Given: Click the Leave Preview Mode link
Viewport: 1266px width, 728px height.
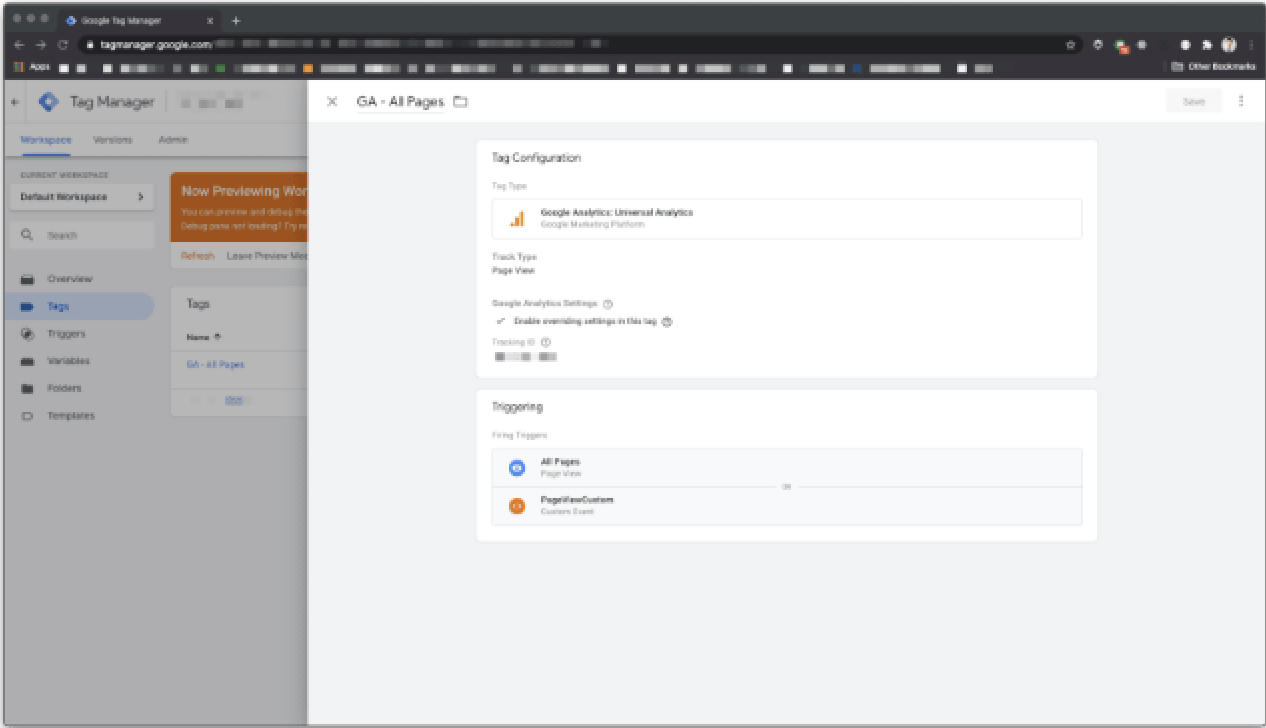Looking at the screenshot, I should click(x=267, y=256).
